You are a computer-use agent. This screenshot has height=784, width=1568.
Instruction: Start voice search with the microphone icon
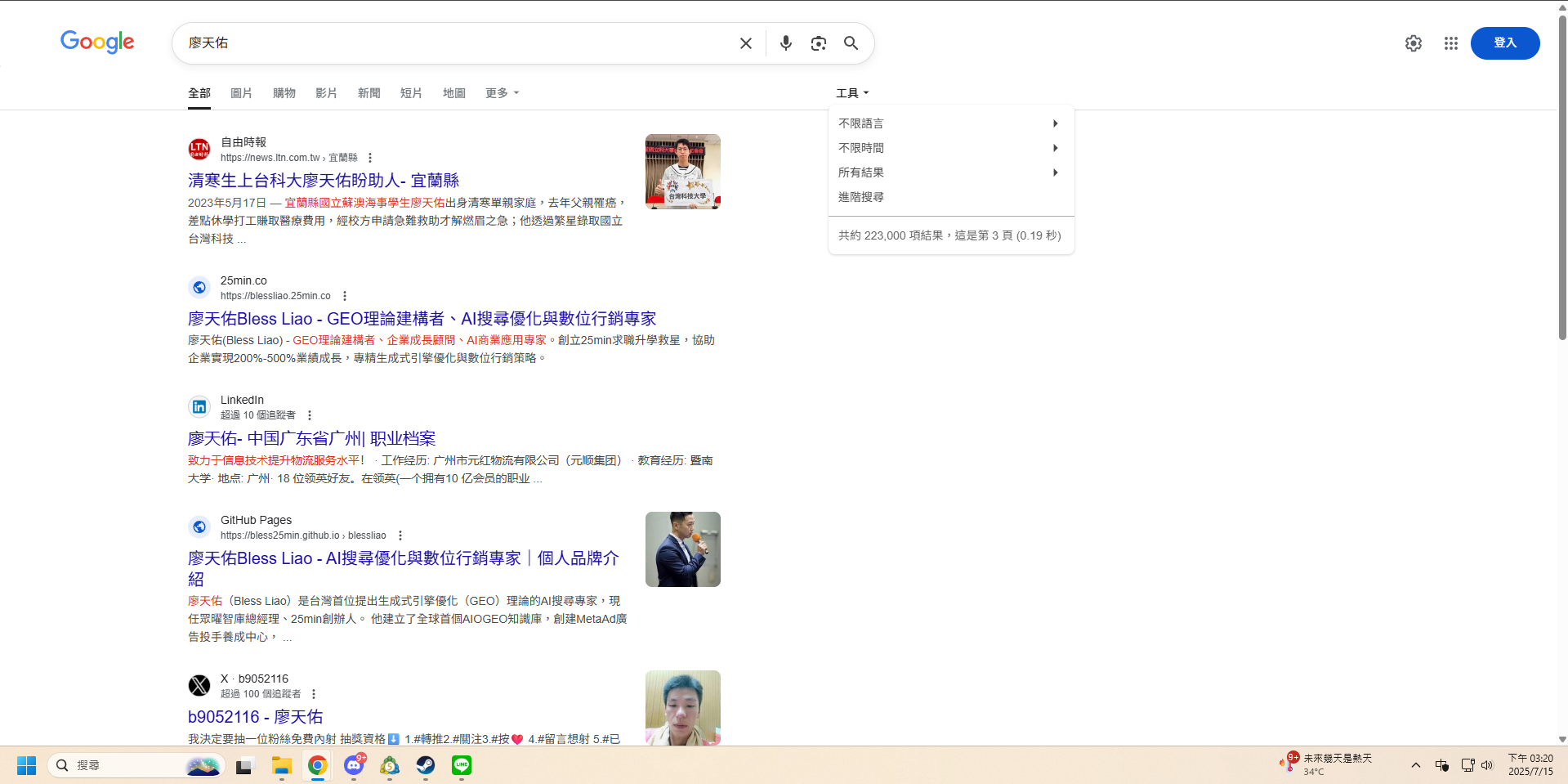785,43
